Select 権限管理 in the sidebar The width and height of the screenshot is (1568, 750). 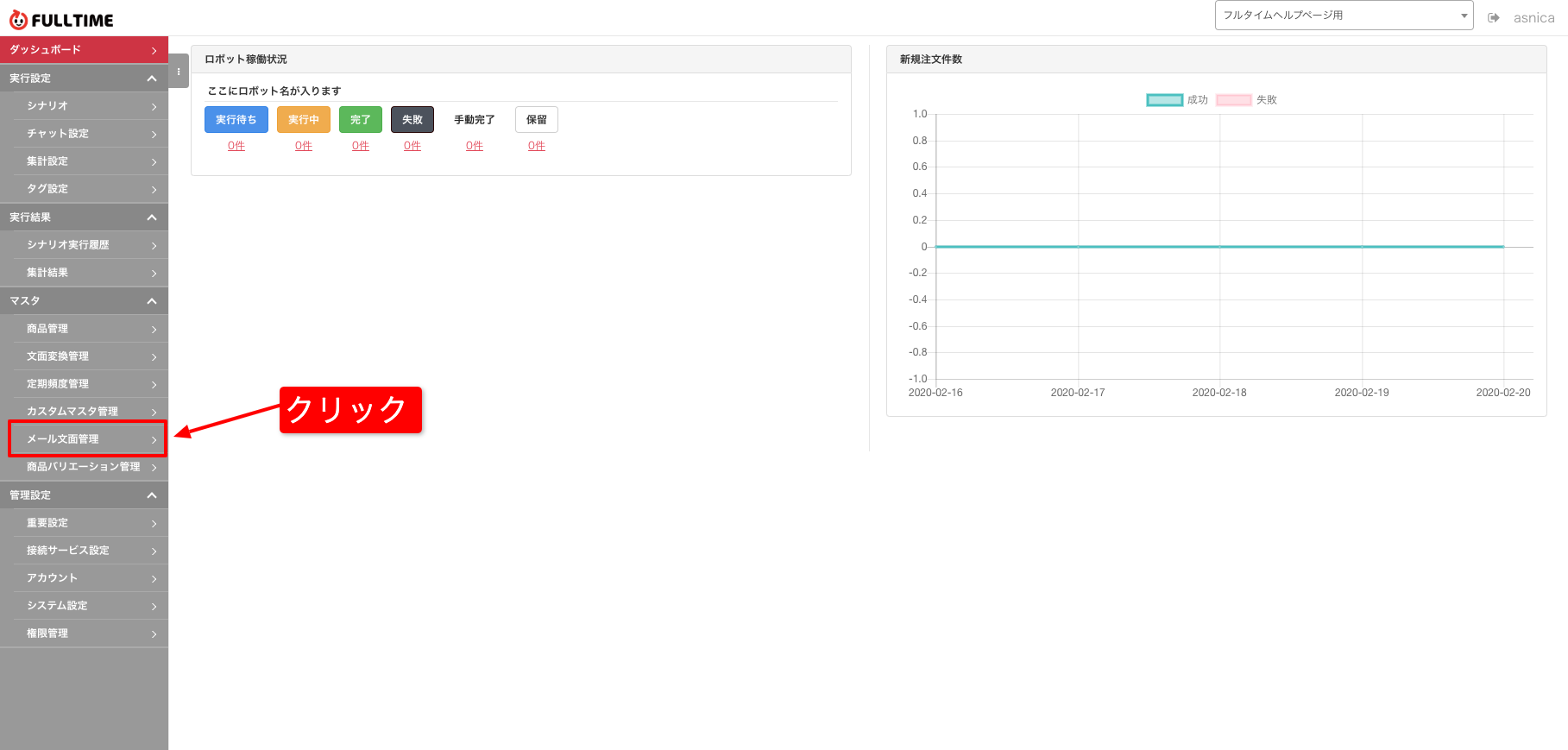[x=84, y=633]
